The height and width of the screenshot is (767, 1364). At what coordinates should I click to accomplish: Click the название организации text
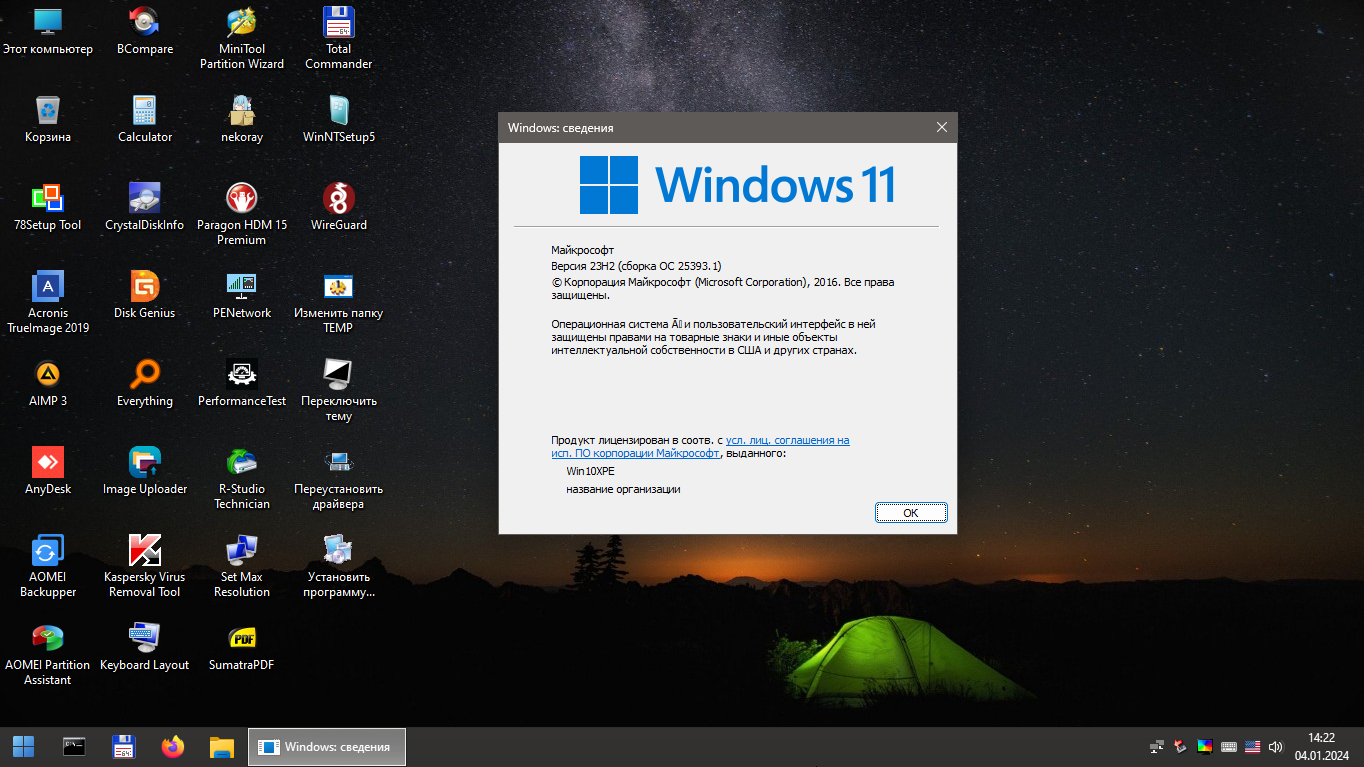pos(623,489)
